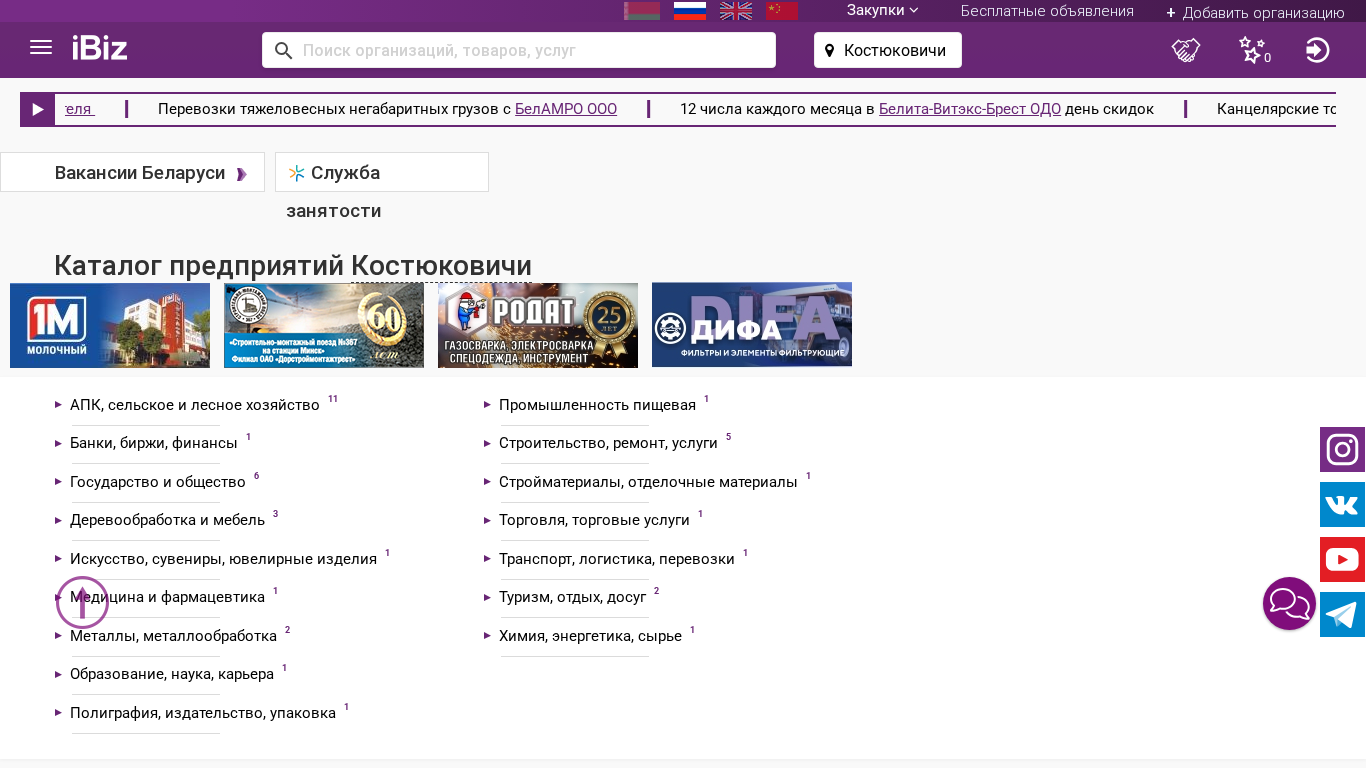This screenshot has width=1366, height=768.
Task: Open YouTube social link
Action: point(1342,560)
